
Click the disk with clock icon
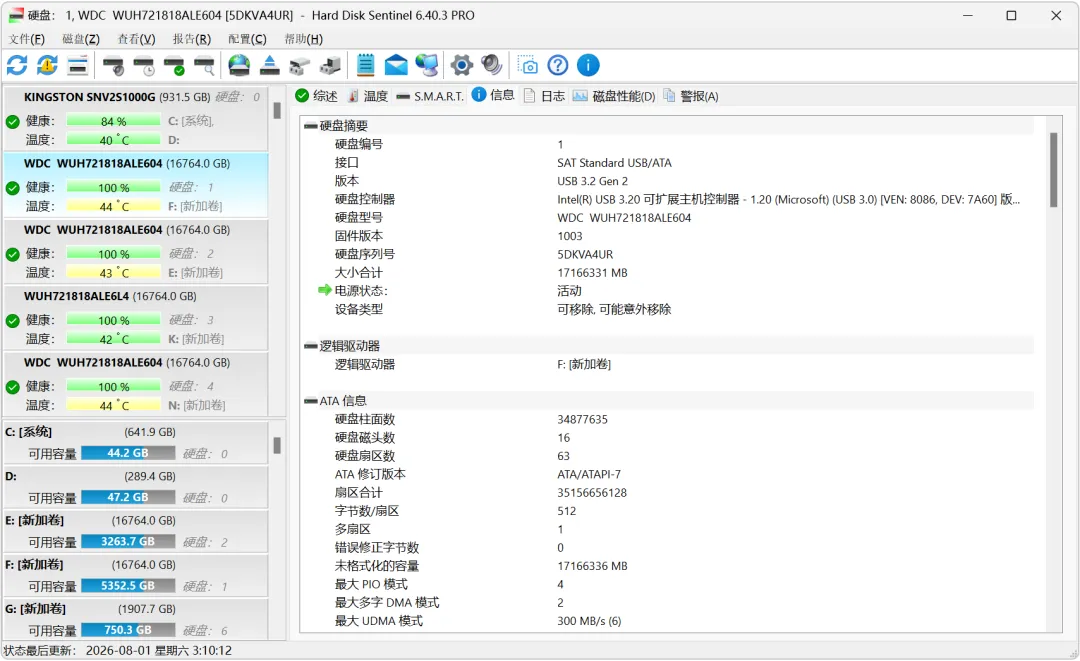pyautogui.click(x=144, y=66)
